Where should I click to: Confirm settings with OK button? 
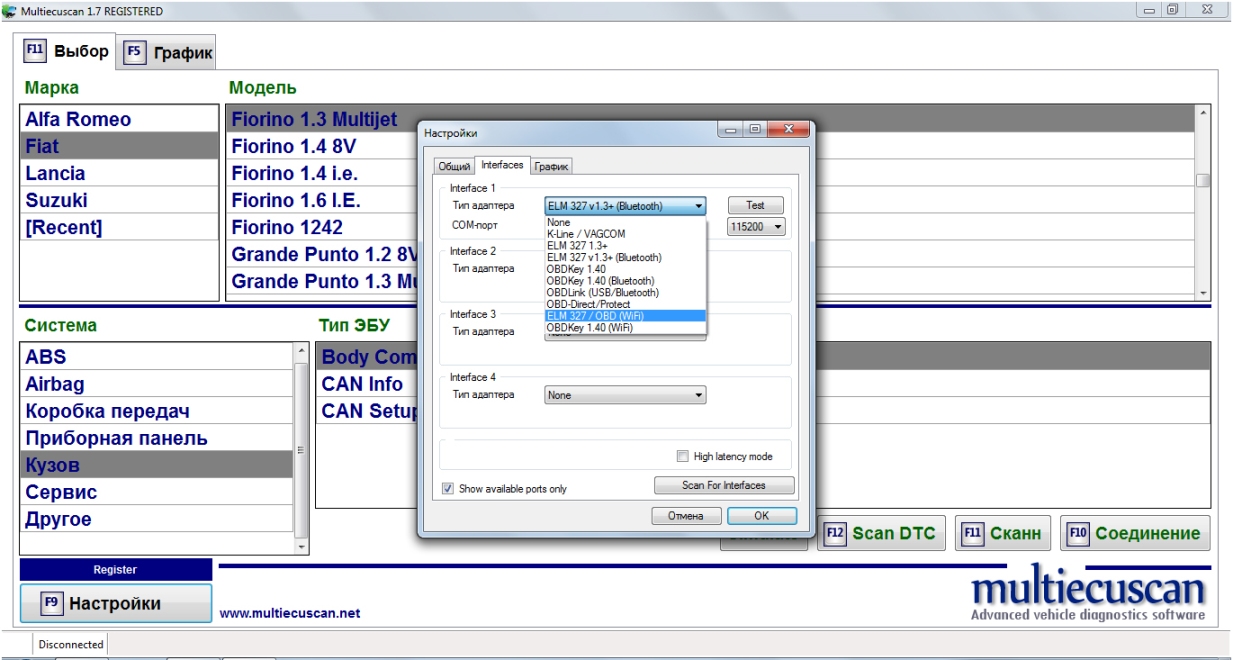tap(761, 517)
